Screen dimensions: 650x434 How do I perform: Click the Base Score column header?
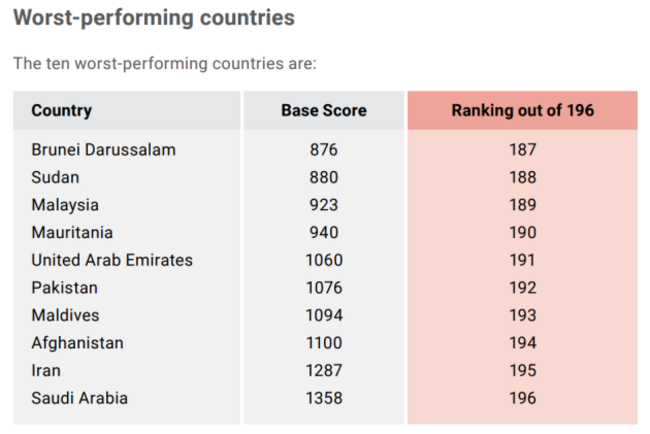point(323,110)
